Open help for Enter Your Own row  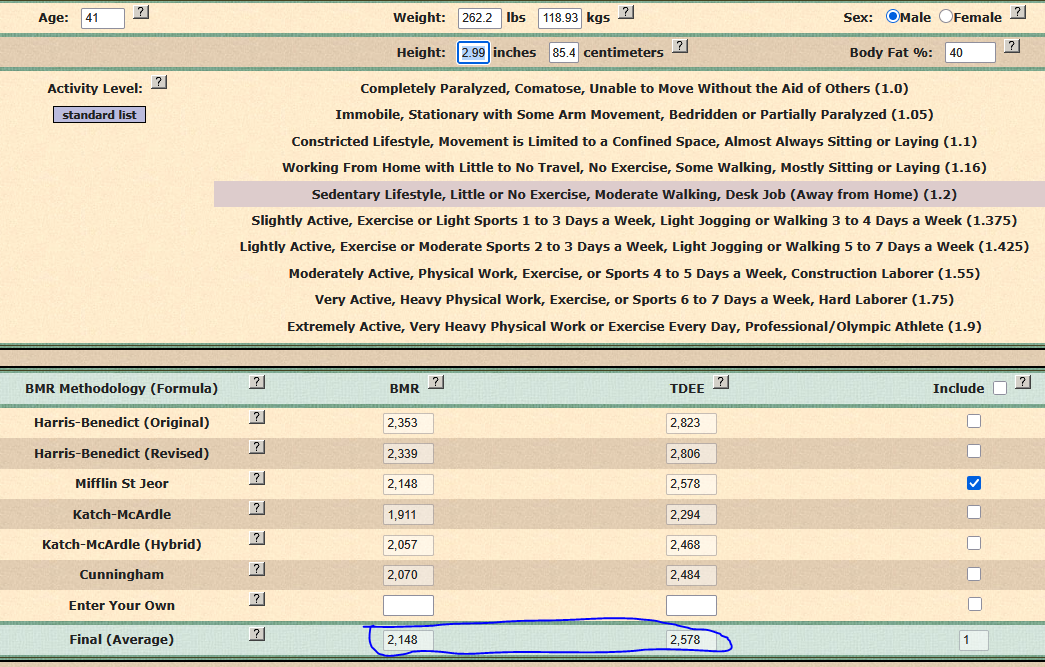pos(257,599)
